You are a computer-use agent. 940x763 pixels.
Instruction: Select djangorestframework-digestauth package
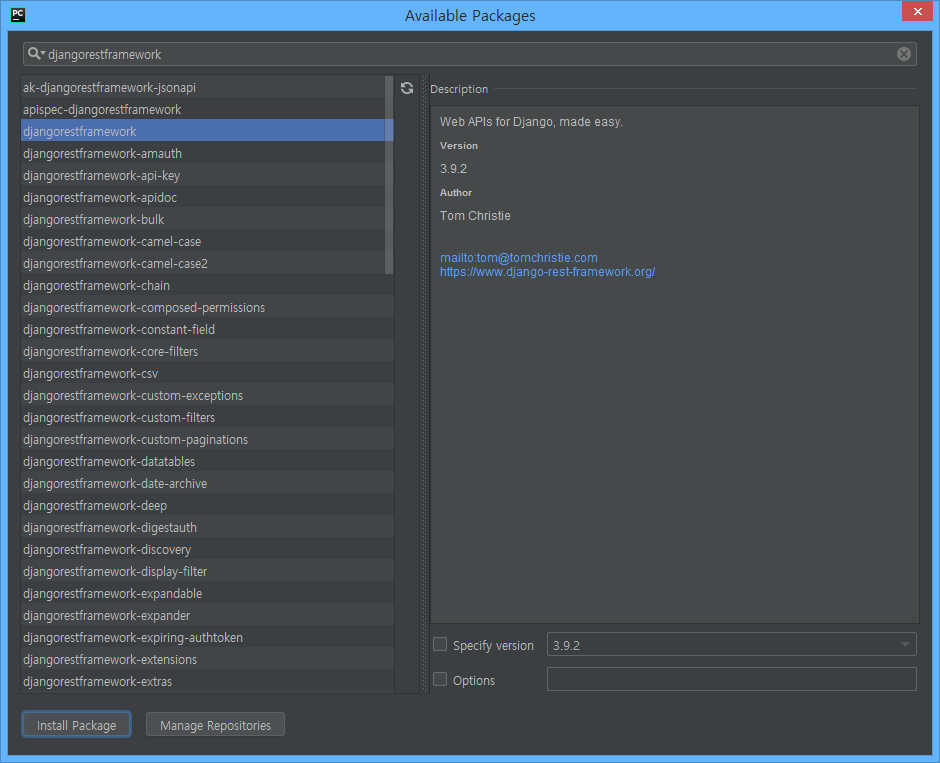[x=207, y=527]
